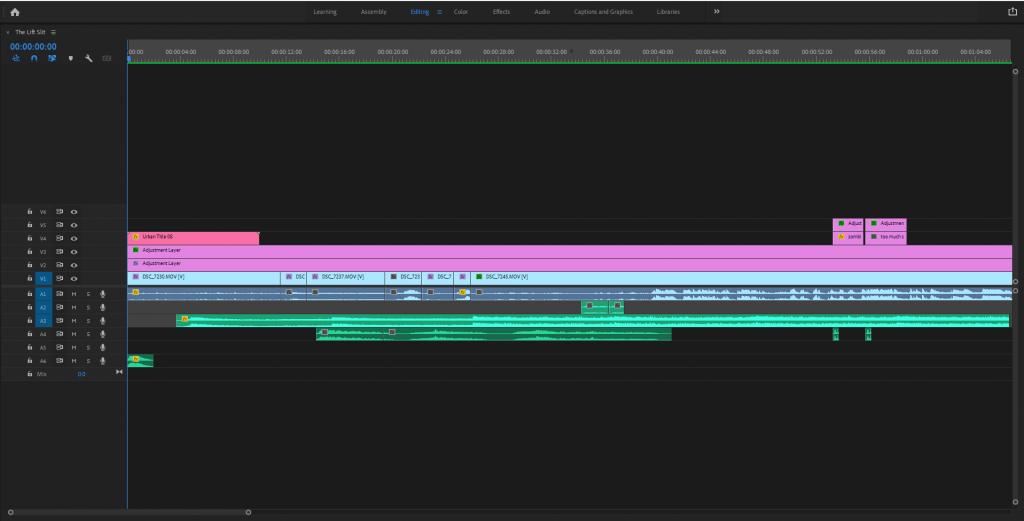Toggle Linked Selection icon in timeline
The image size is (1024, 521).
[x=52, y=59]
